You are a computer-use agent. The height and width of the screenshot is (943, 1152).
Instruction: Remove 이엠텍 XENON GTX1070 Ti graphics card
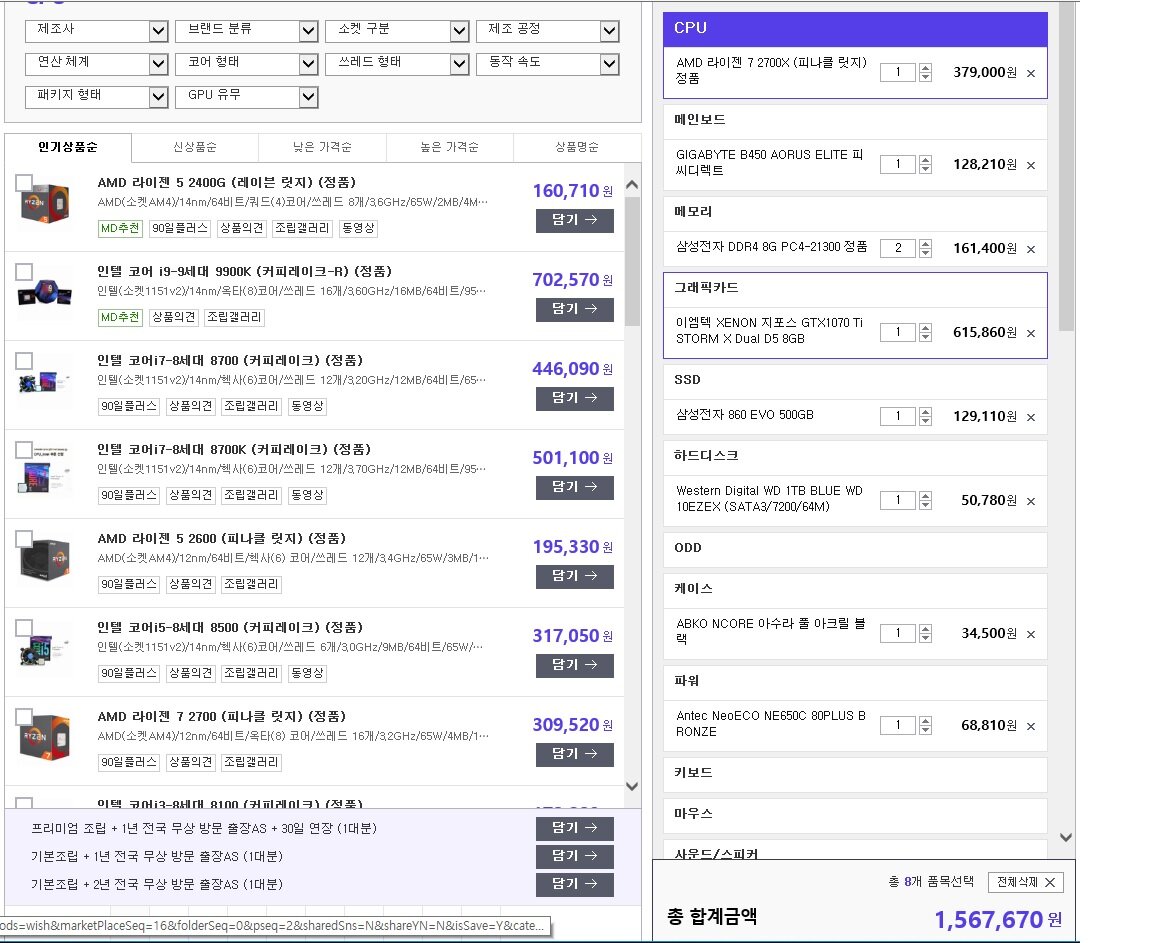(x=1031, y=333)
